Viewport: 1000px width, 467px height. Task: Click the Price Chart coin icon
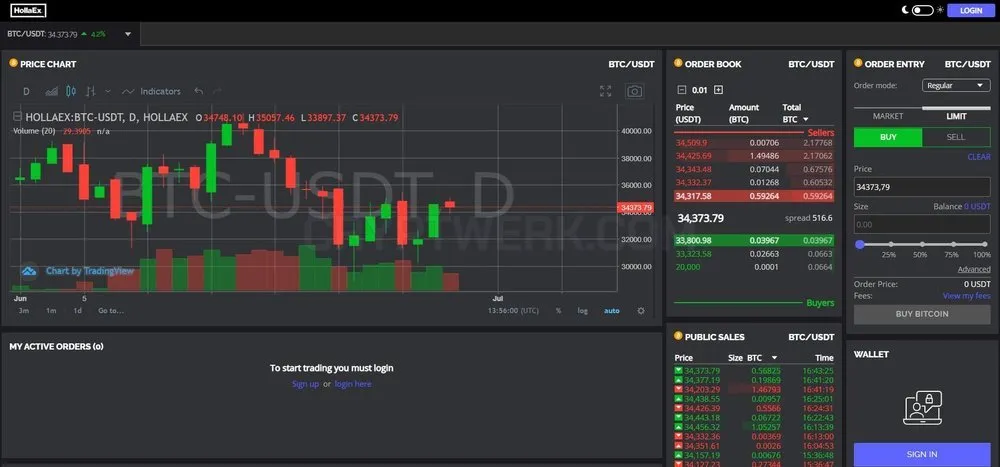click(13, 63)
